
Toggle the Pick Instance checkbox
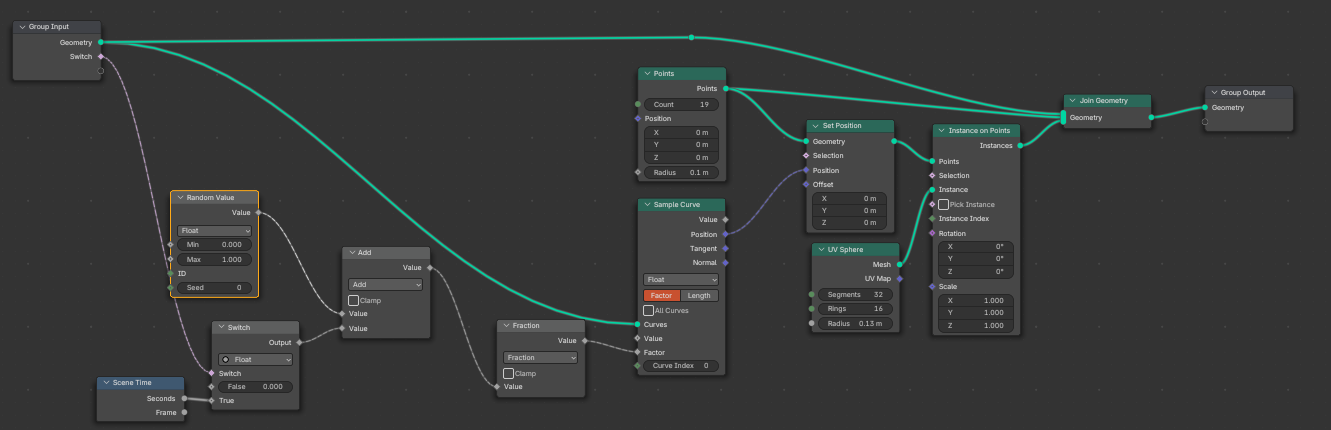pyautogui.click(x=943, y=204)
